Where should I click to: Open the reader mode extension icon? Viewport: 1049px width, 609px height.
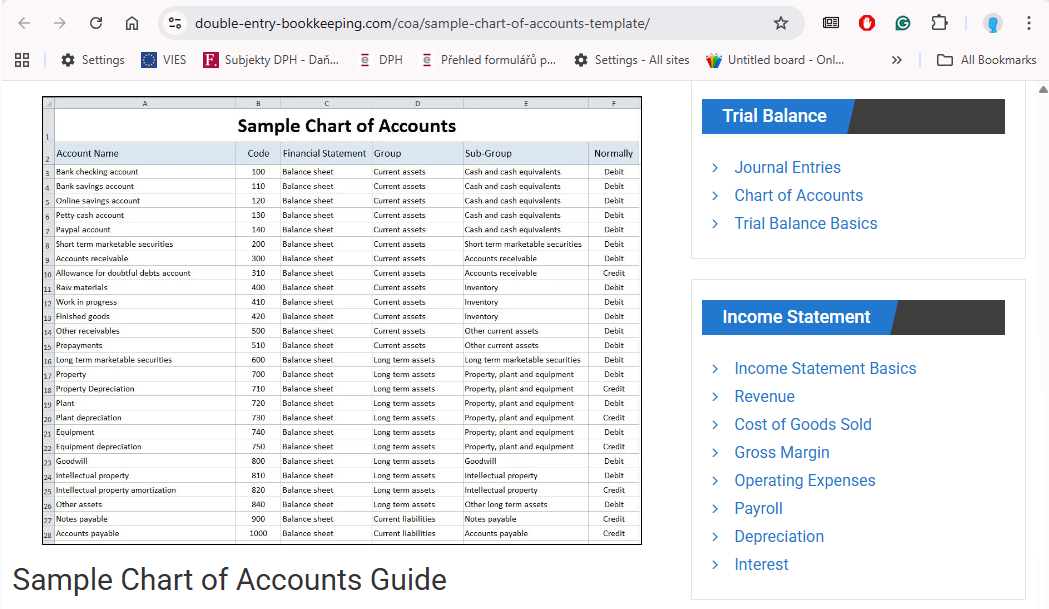click(x=831, y=23)
